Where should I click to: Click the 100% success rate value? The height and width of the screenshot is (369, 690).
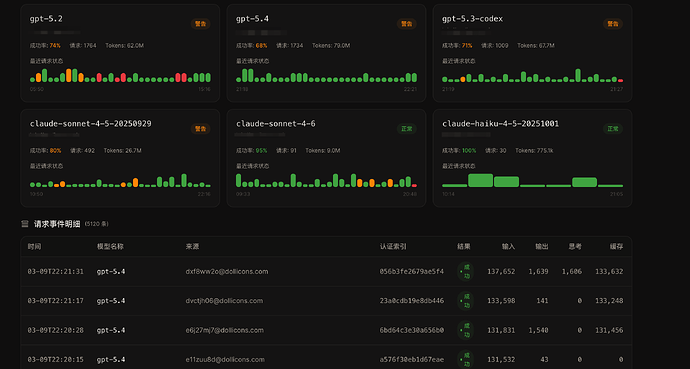[469, 151]
